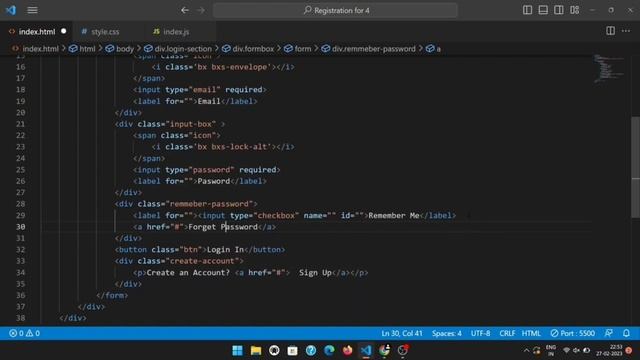Screen dimensions: 640x360
Task: Switch to the index.html tab
Action: (x=37, y=31)
